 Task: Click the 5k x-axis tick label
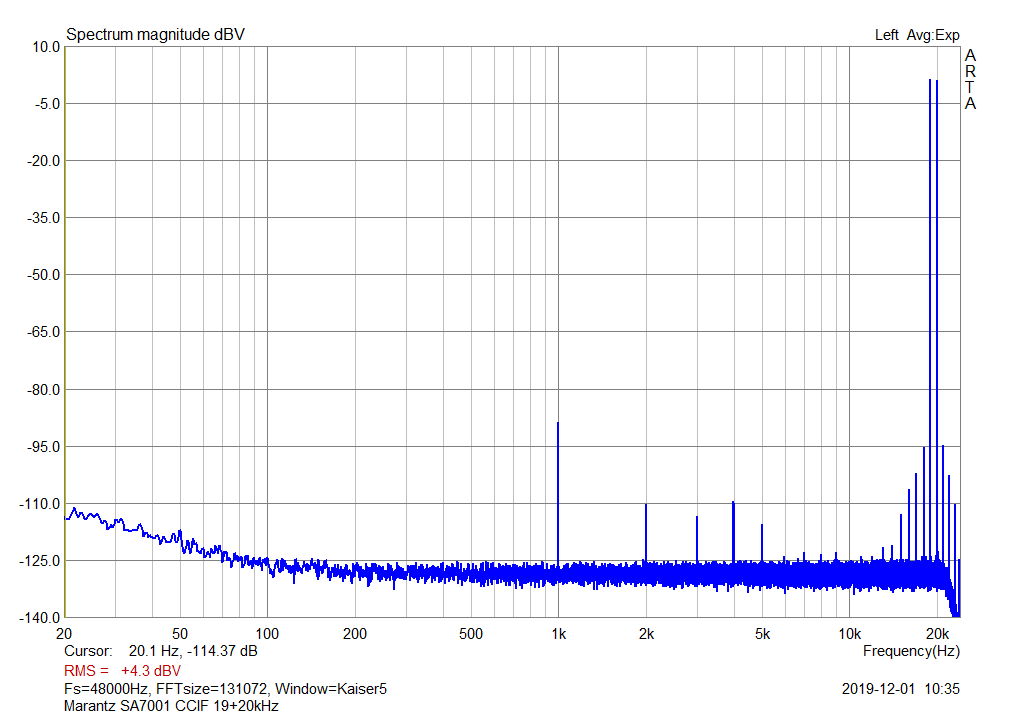coord(762,634)
